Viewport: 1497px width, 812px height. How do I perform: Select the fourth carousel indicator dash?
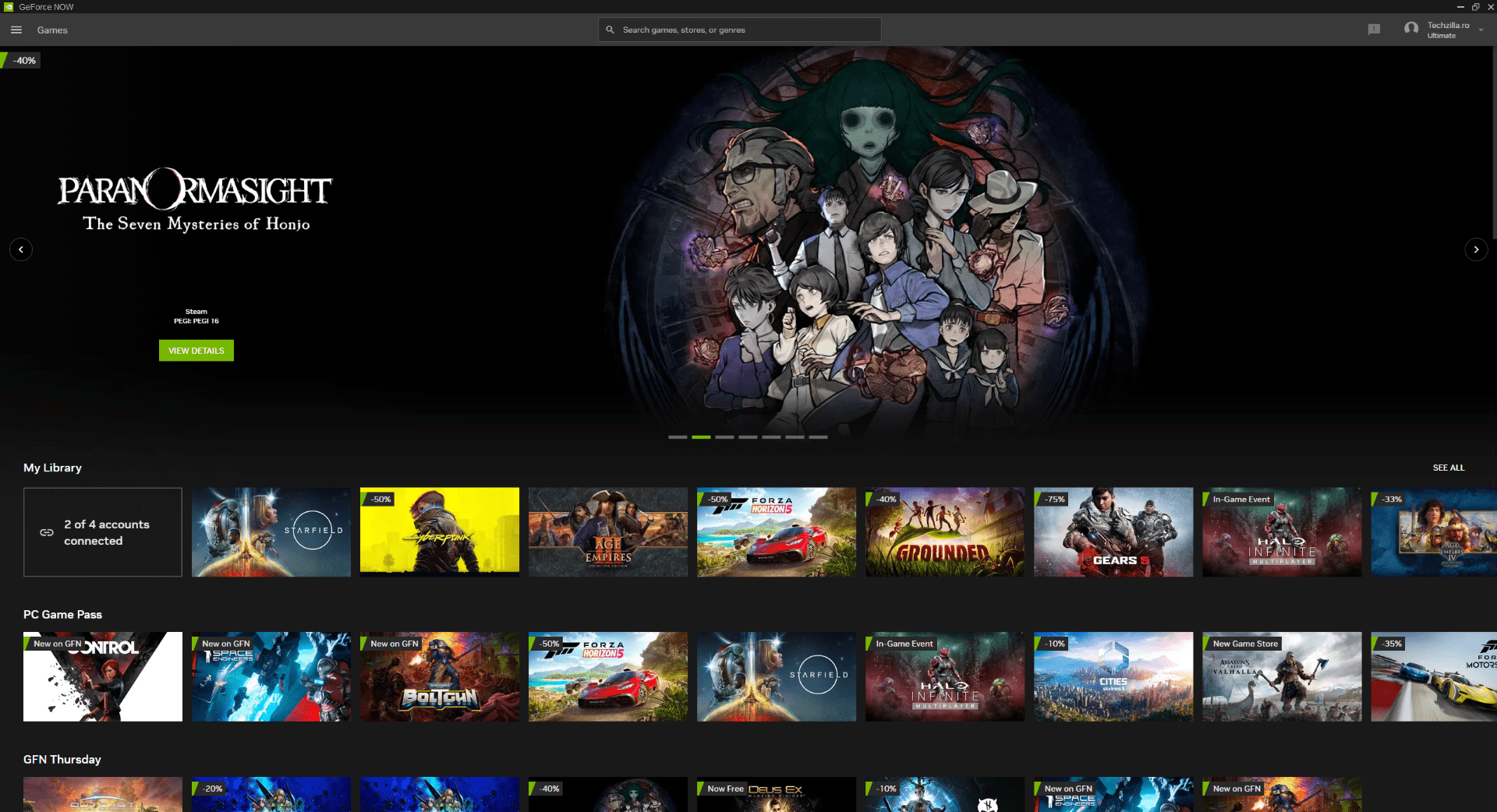pos(748,437)
